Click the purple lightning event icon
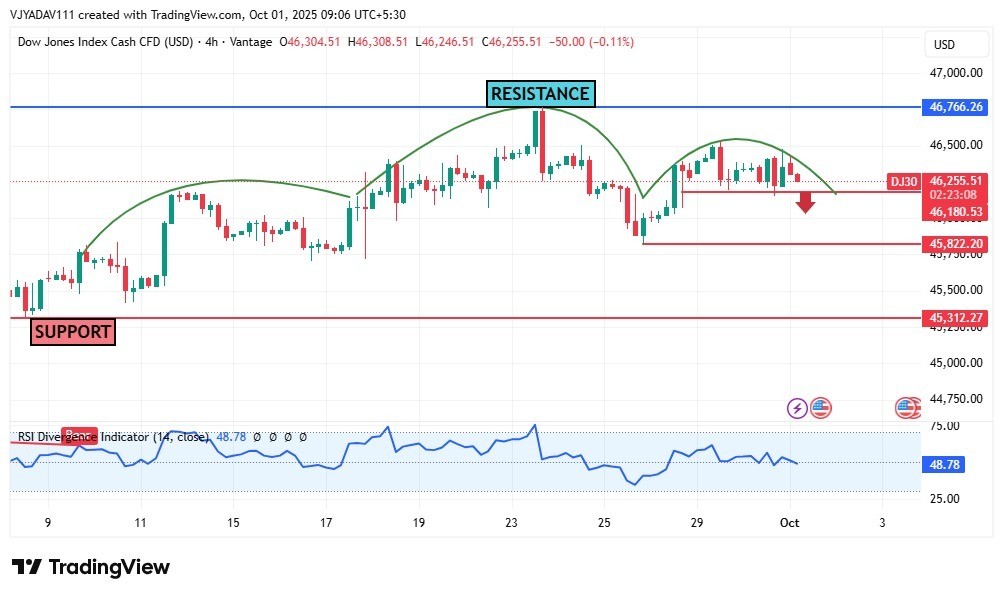This screenshot has width=1003, height=597. click(x=797, y=407)
